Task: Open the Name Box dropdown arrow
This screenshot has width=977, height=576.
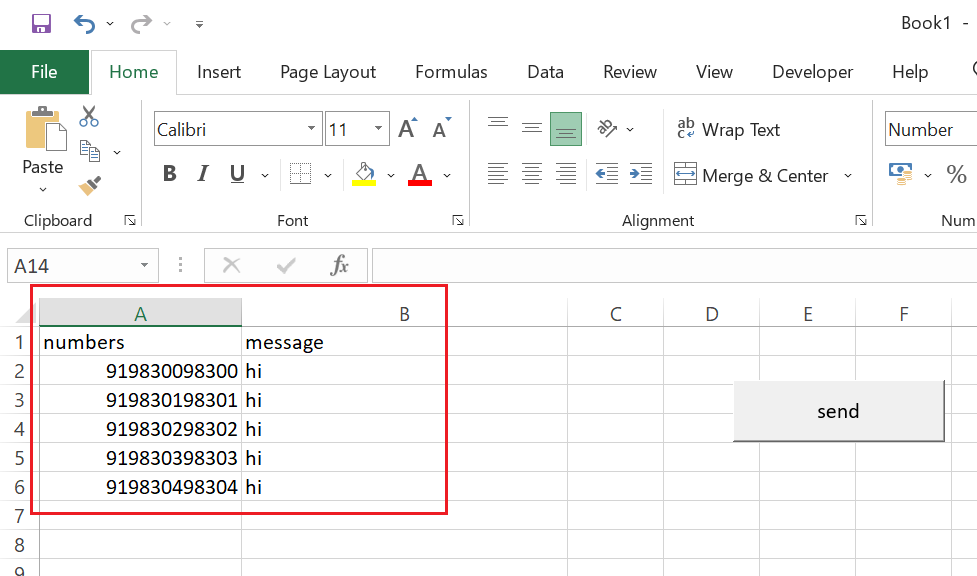Action: click(145, 266)
